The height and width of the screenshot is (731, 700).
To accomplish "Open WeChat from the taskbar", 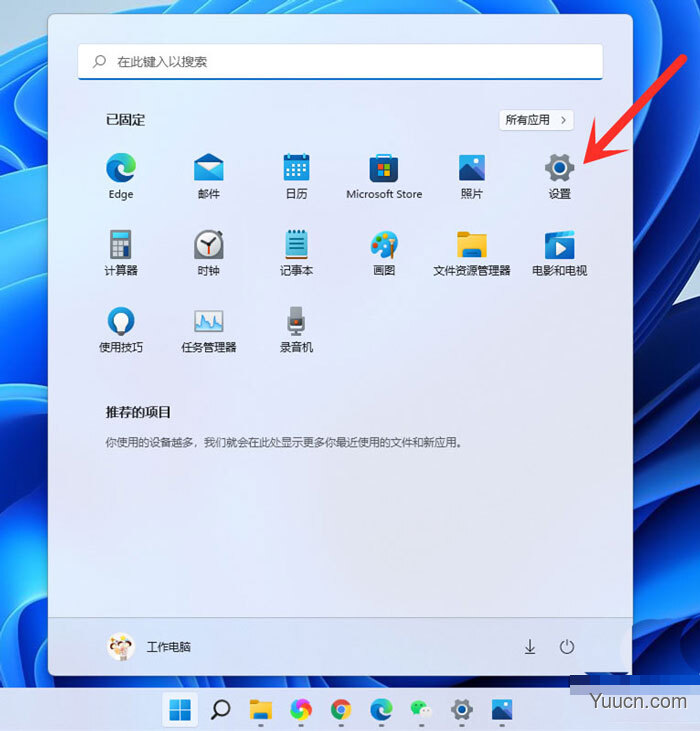I will (x=421, y=710).
